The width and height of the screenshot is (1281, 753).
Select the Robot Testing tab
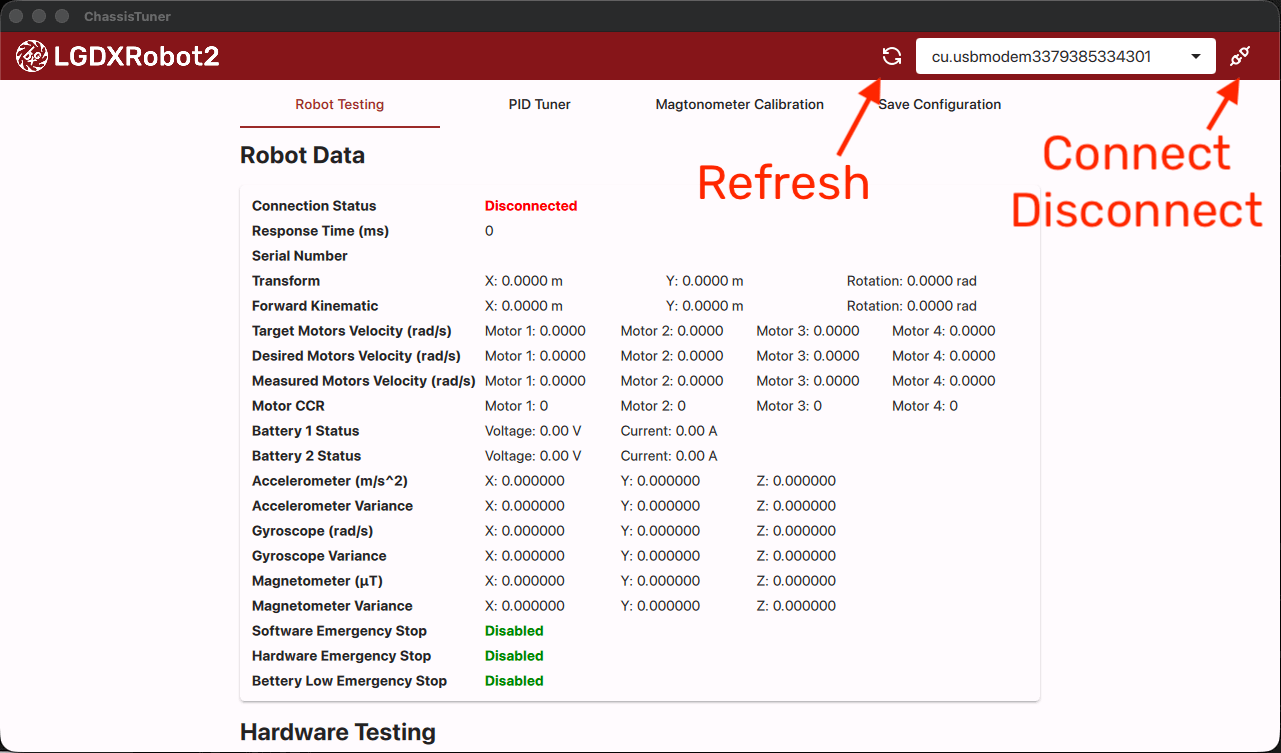340,104
